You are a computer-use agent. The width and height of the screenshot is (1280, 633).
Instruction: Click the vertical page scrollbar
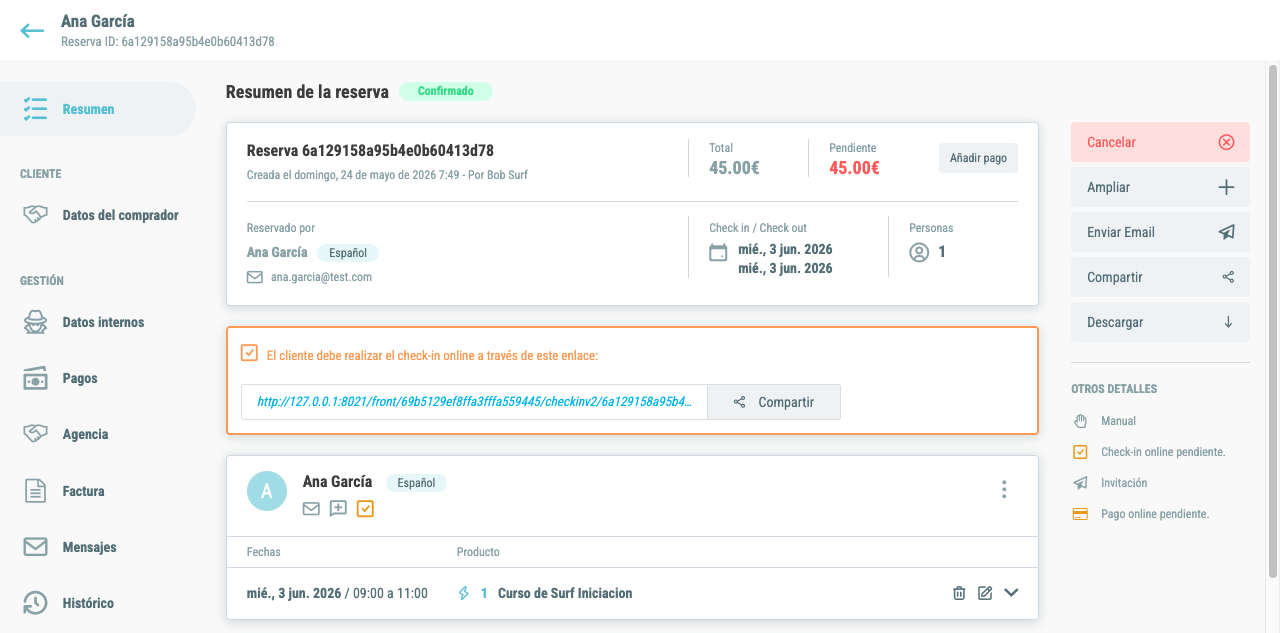pyautogui.click(x=1272, y=320)
